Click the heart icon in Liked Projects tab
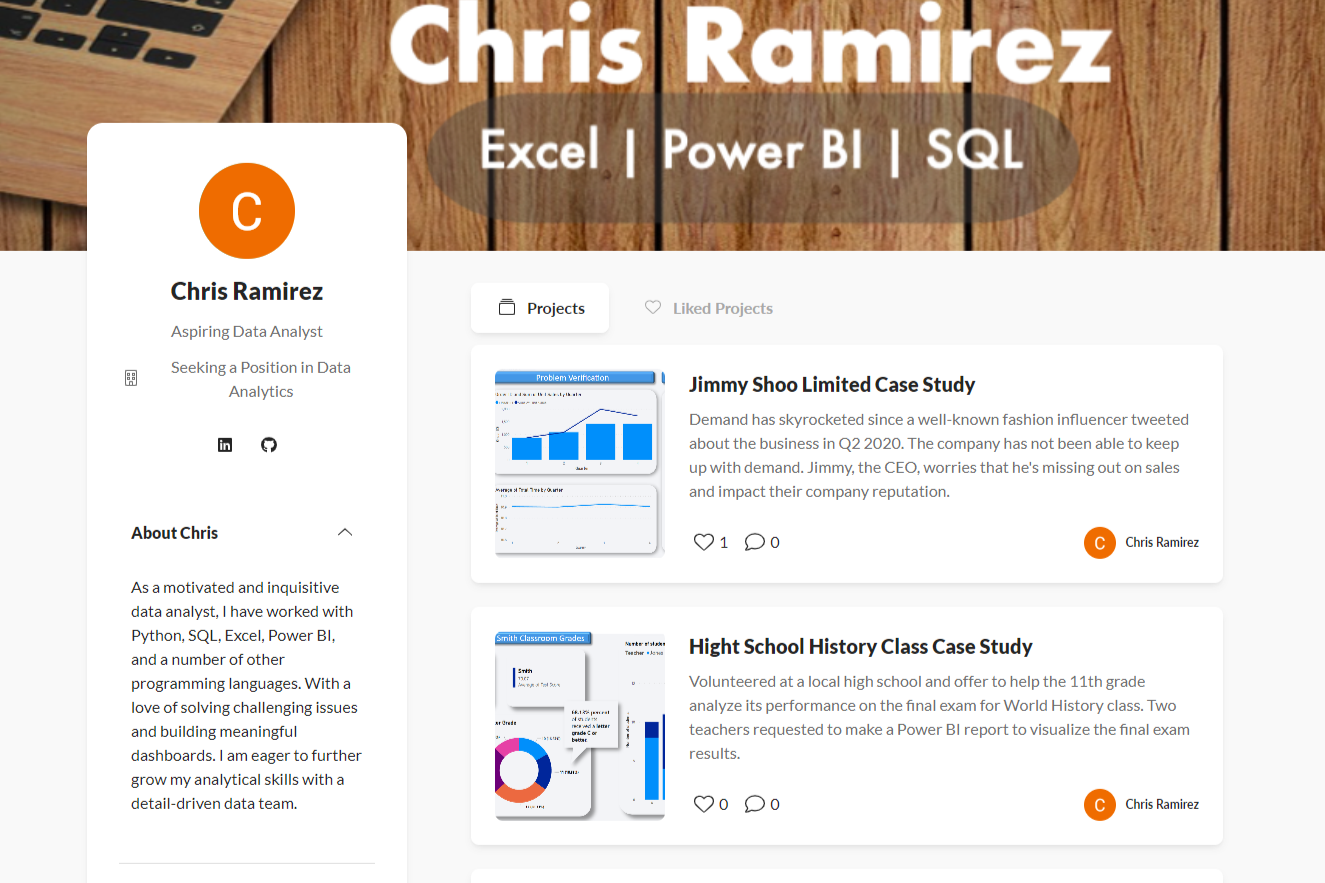 click(x=653, y=308)
